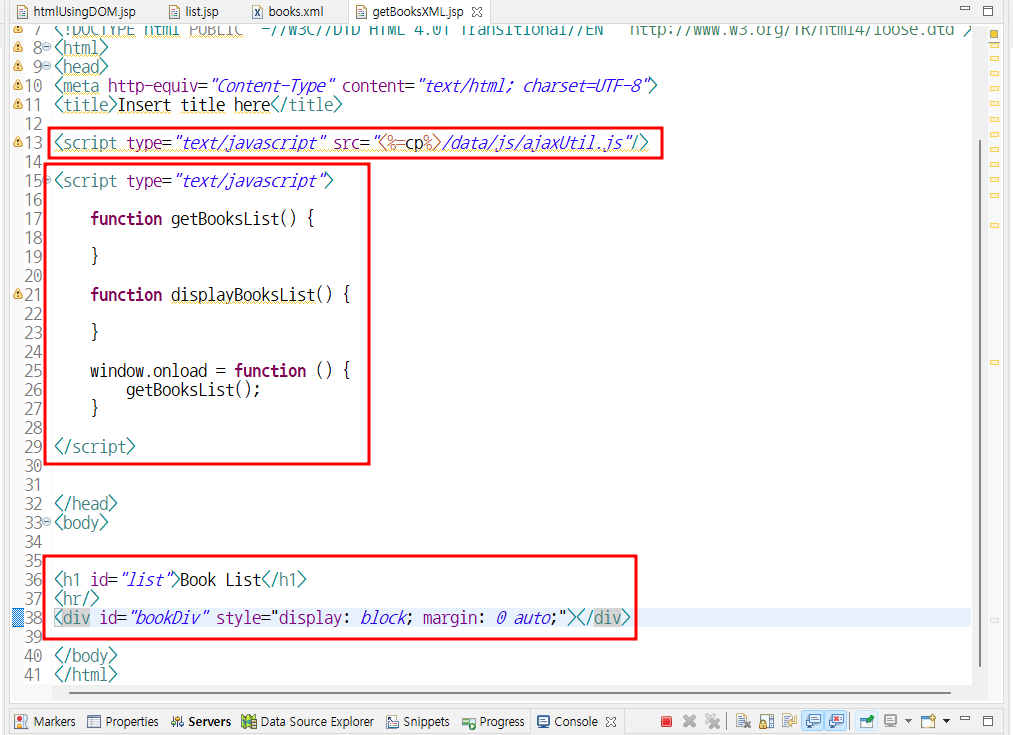Click the warning marker beside line 9
The height and width of the screenshot is (735, 1013).
tap(18, 66)
